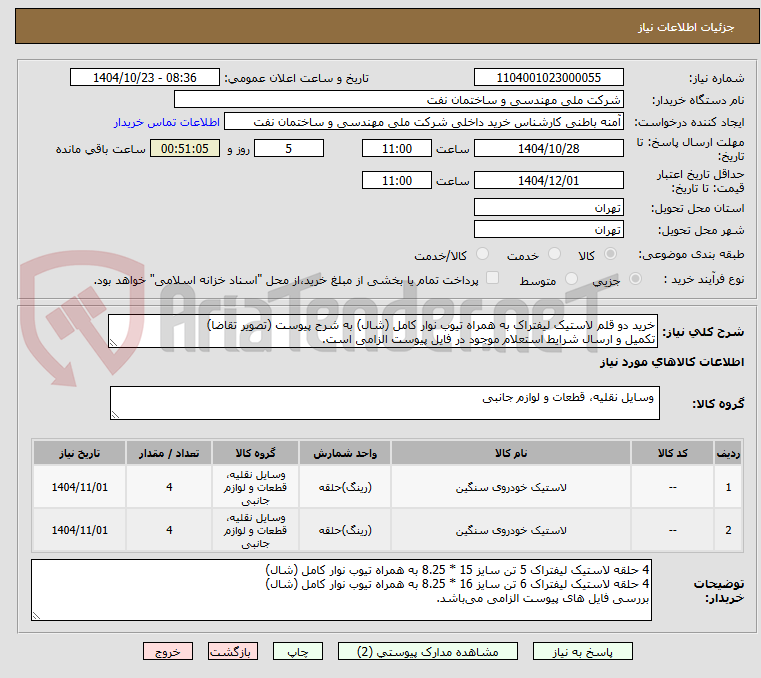Click row 1 goods group cell

click(x=255, y=487)
